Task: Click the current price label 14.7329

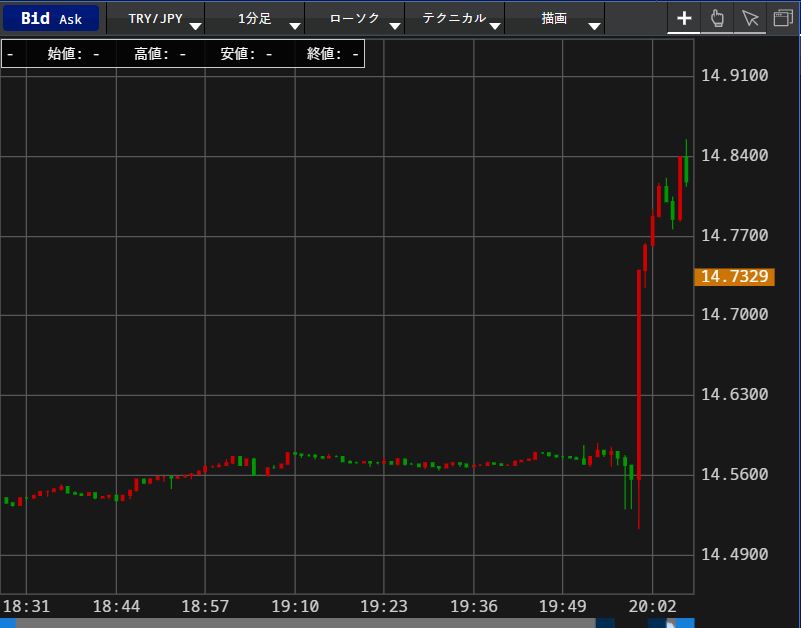Action: click(x=735, y=276)
